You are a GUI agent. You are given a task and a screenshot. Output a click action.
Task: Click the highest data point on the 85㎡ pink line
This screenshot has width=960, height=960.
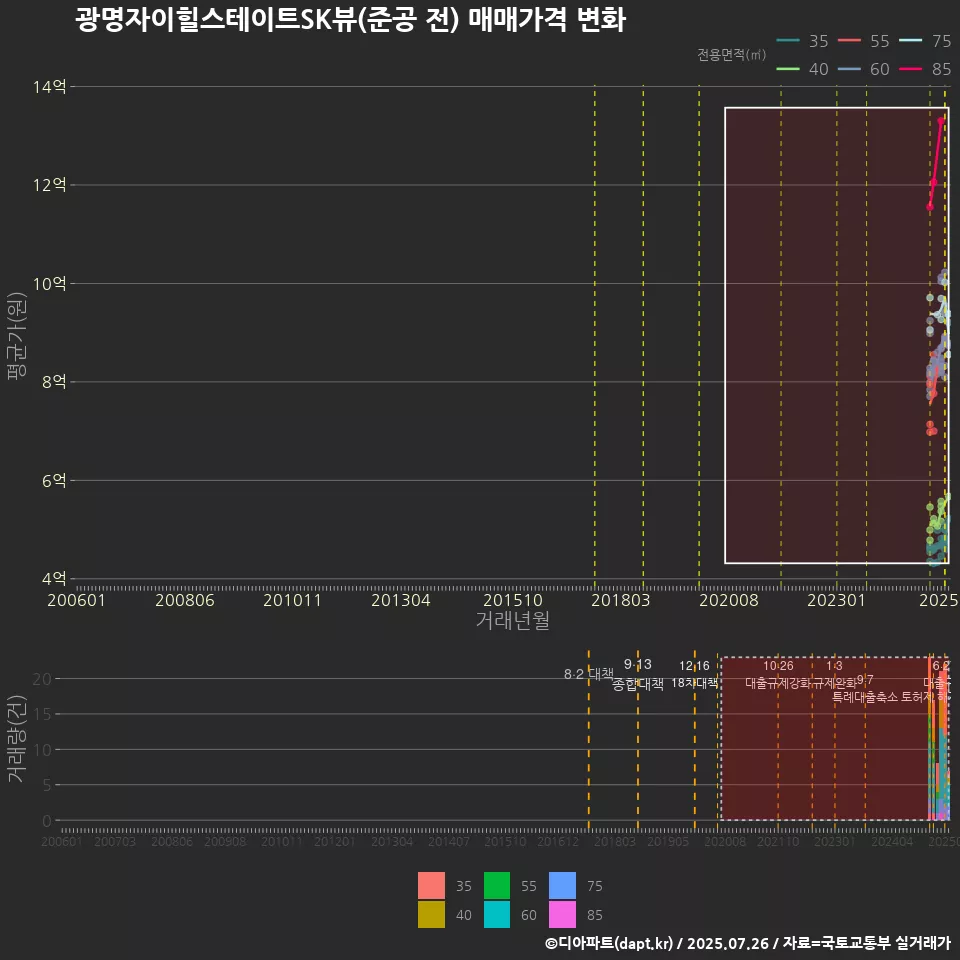click(x=941, y=121)
